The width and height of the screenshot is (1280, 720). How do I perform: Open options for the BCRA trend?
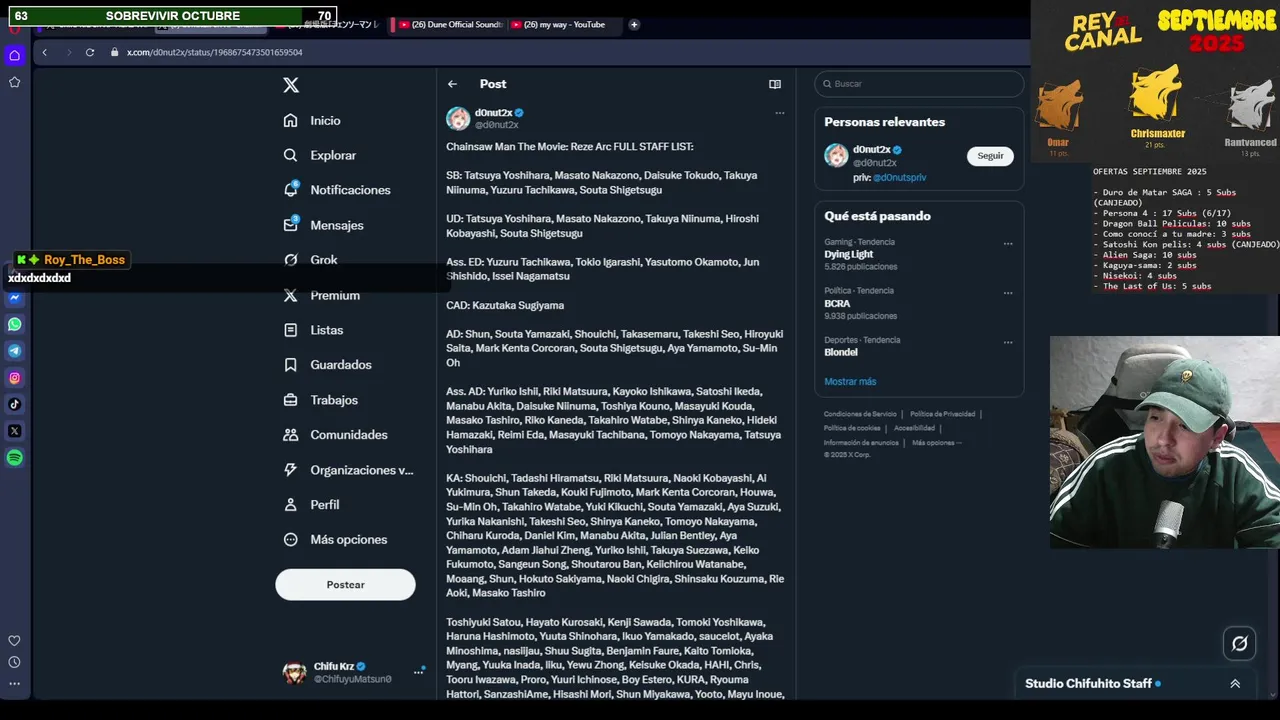[x=1008, y=293]
